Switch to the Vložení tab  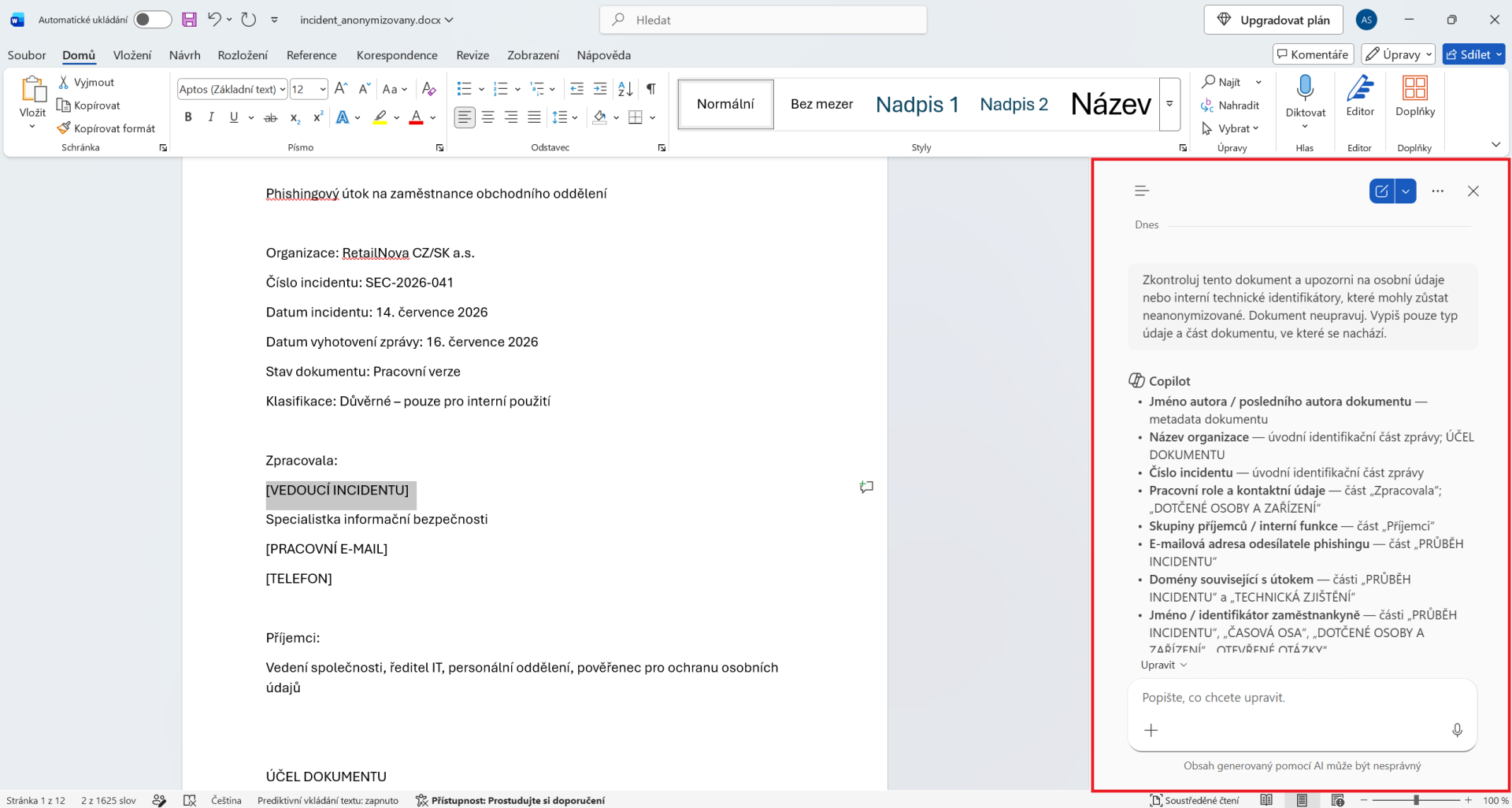coord(132,55)
